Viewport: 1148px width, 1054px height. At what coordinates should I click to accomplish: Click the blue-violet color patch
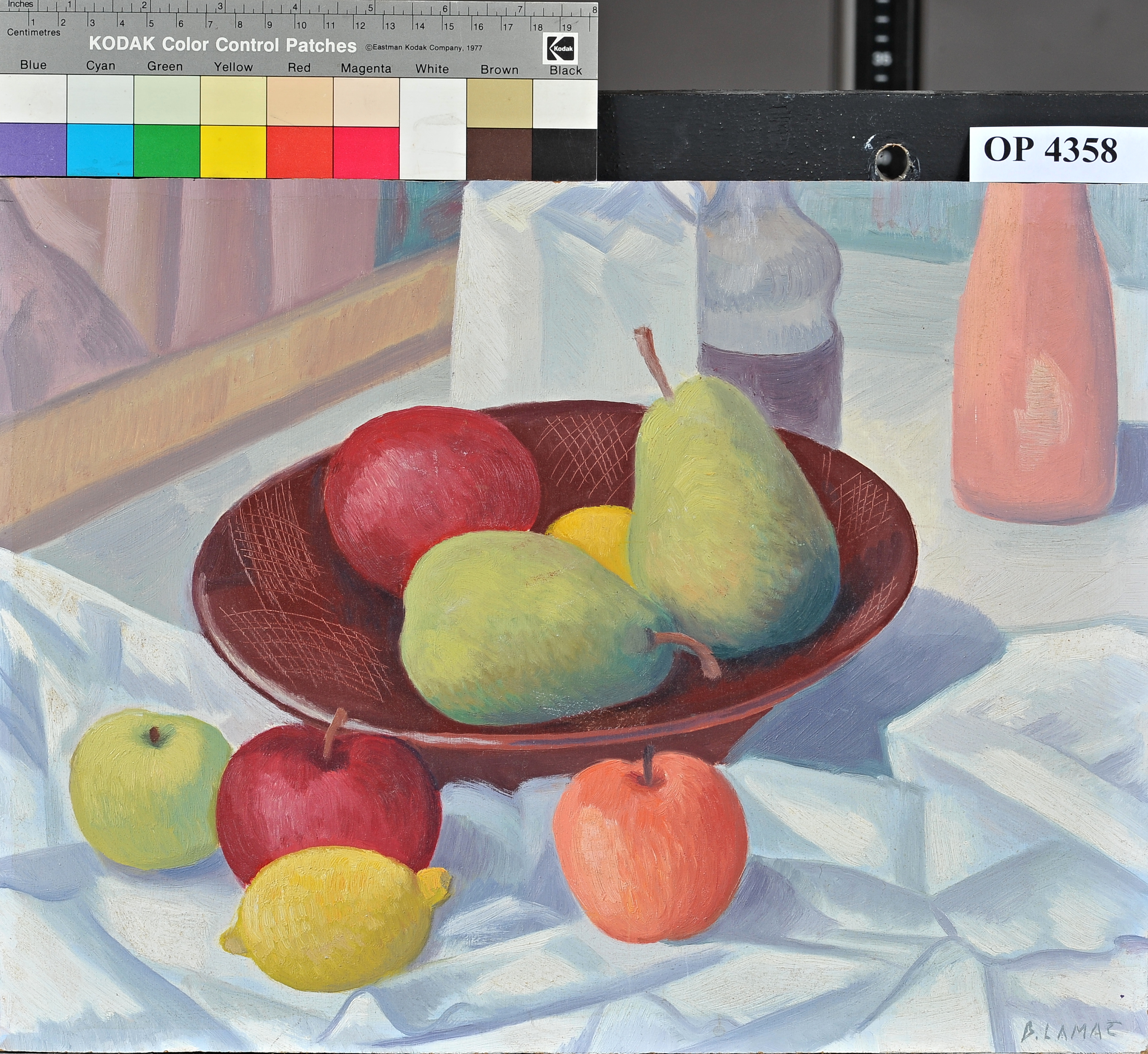pos(33,151)
